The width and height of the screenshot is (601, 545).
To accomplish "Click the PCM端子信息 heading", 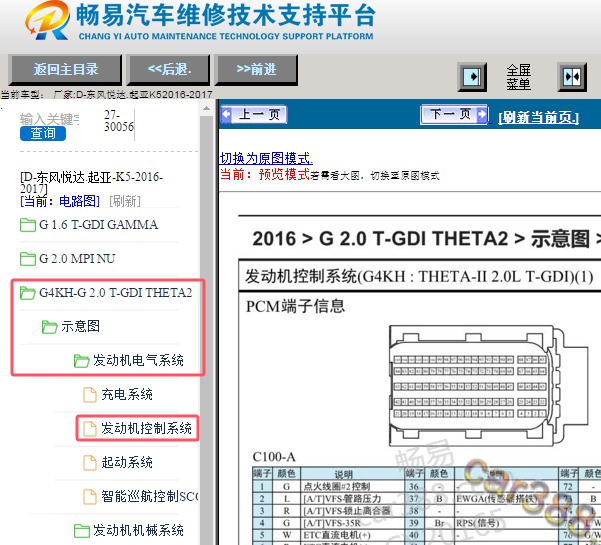I will click(x=295, y=306).
